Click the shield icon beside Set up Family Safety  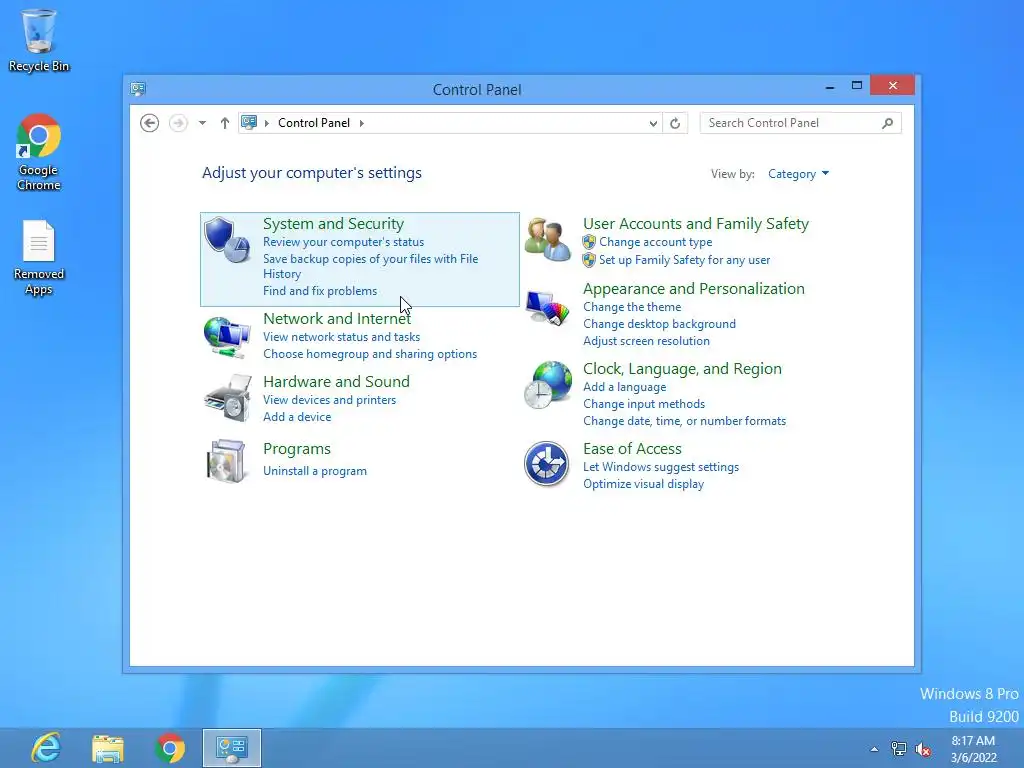coord(589,260)
